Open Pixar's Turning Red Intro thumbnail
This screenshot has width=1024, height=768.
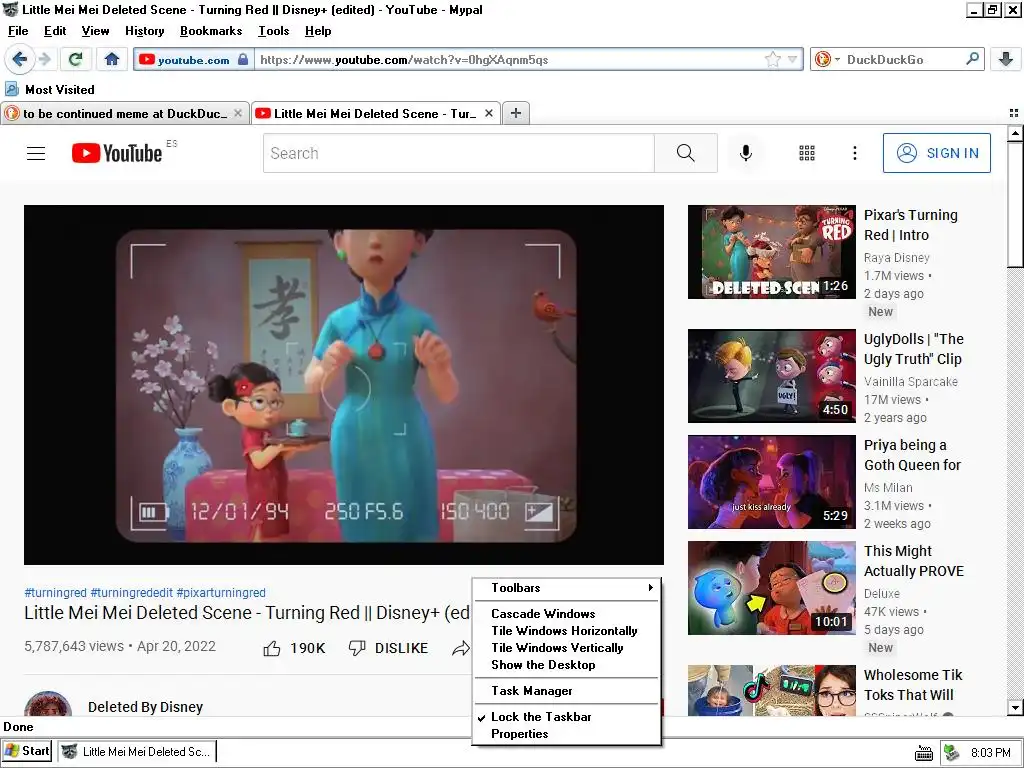(x=771, y=252)
